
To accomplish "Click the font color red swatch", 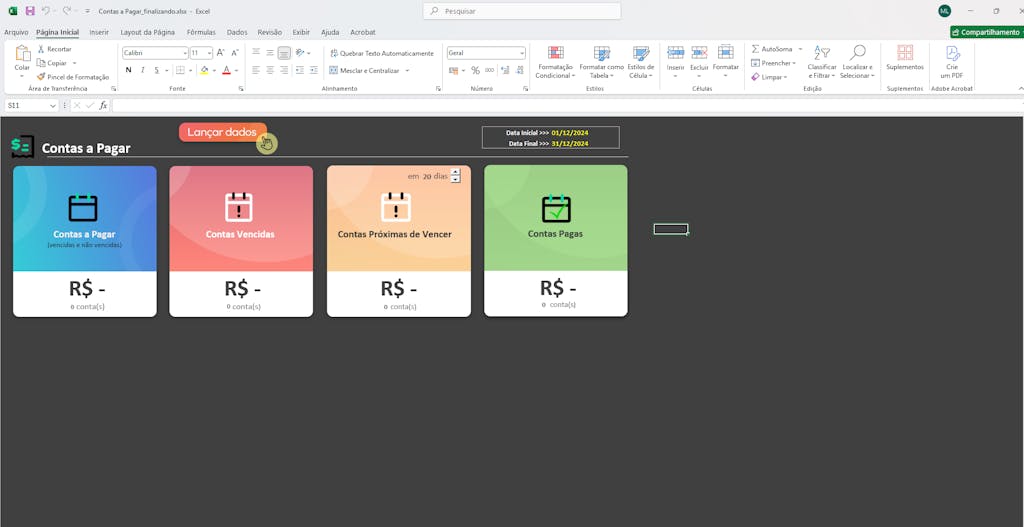I will click(x=226, y=70).
